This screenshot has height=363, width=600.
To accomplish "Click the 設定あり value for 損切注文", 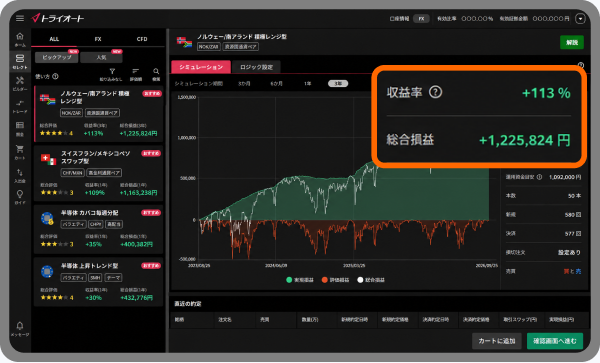I will (569, 252).
